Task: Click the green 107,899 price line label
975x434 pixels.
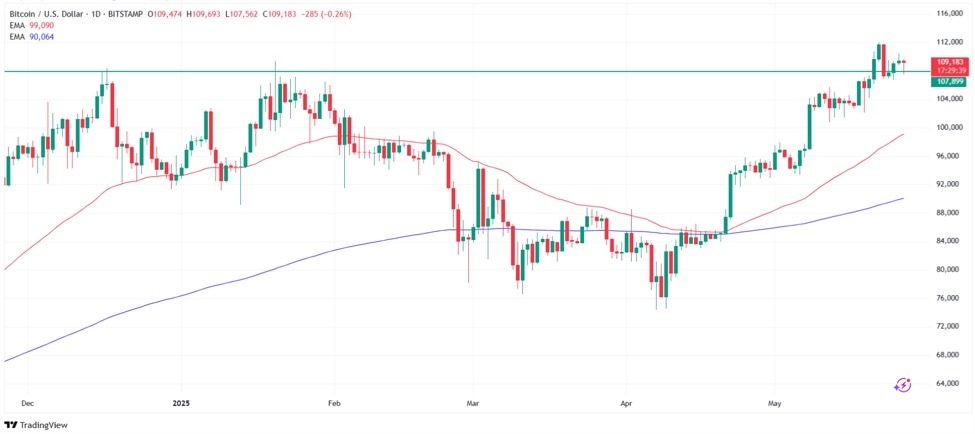Action: 948,81
